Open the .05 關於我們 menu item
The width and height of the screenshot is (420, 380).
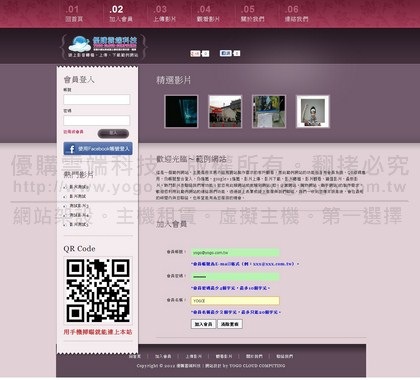click(252, 14)
